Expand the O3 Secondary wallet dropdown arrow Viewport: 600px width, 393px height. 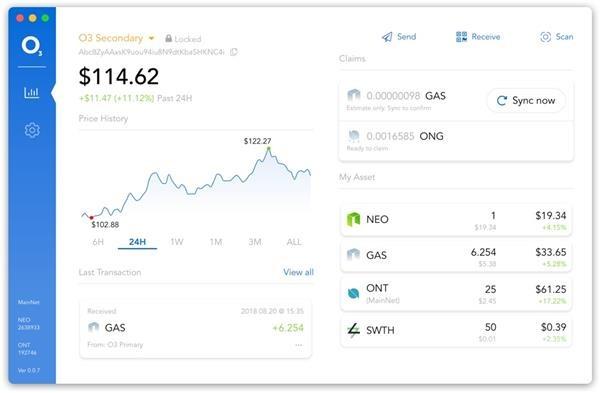(x=152, y=38)
